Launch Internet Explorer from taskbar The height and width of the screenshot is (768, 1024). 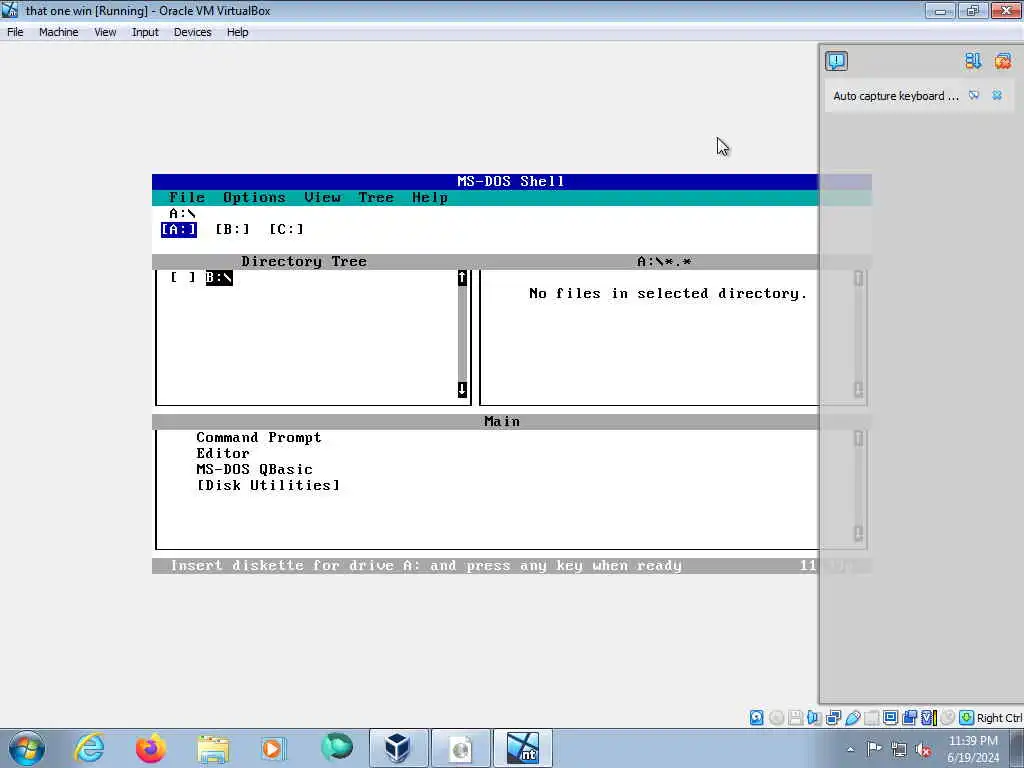tap(89, 748)
